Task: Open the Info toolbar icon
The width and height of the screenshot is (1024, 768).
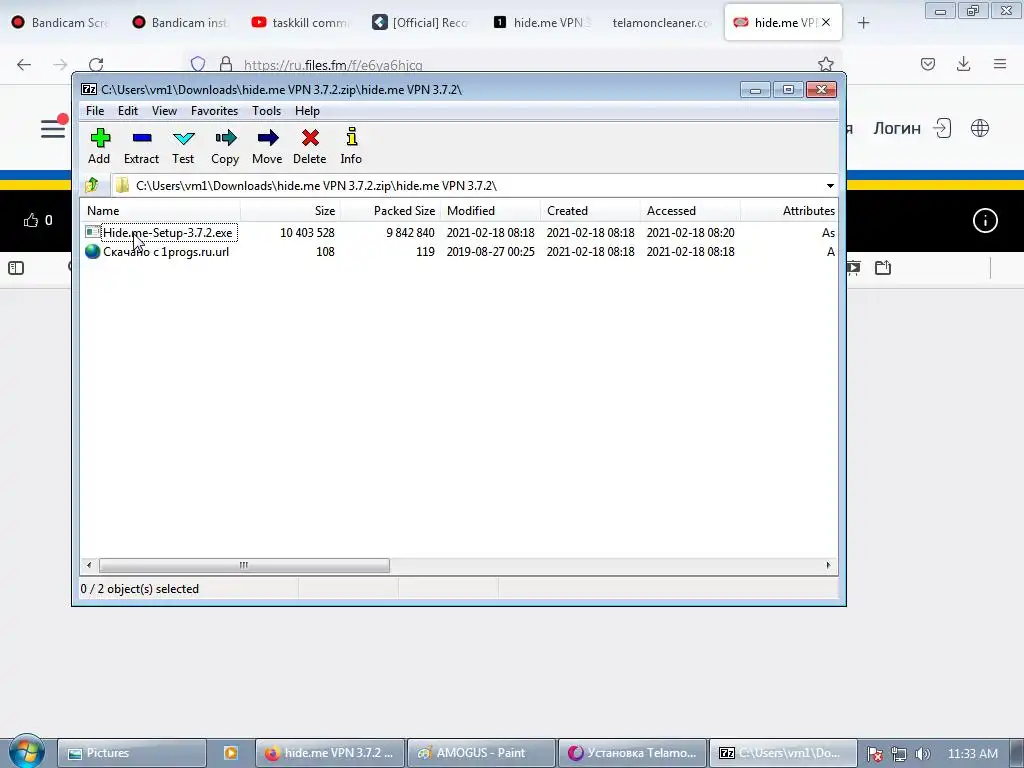Action: click(x=351, y=146)
